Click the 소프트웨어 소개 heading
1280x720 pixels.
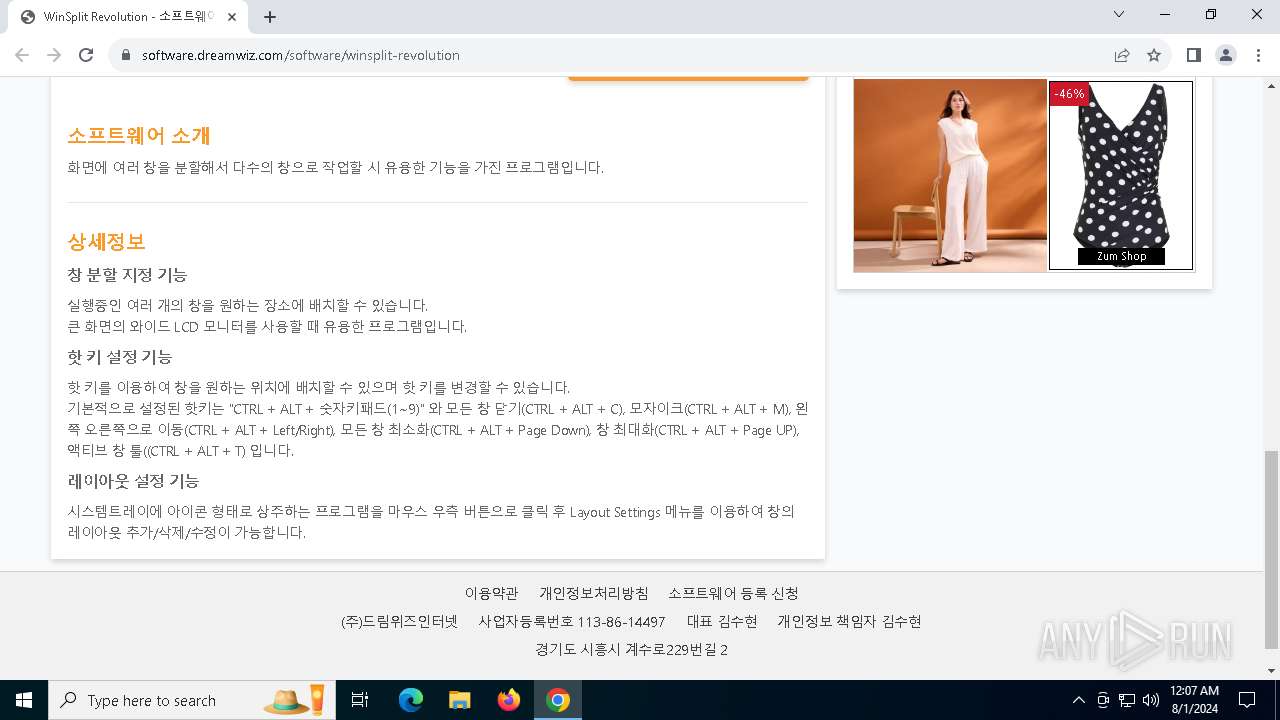pyautogui.click(x=139, y=135)
